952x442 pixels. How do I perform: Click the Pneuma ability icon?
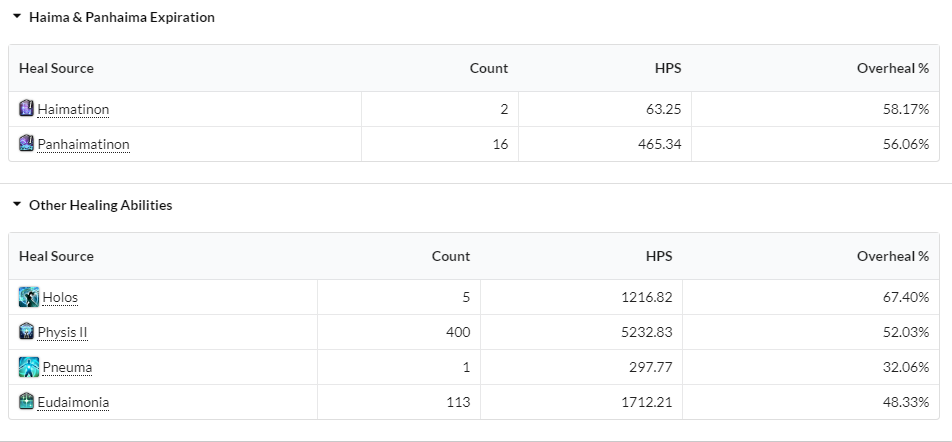[x=29, y=367]
